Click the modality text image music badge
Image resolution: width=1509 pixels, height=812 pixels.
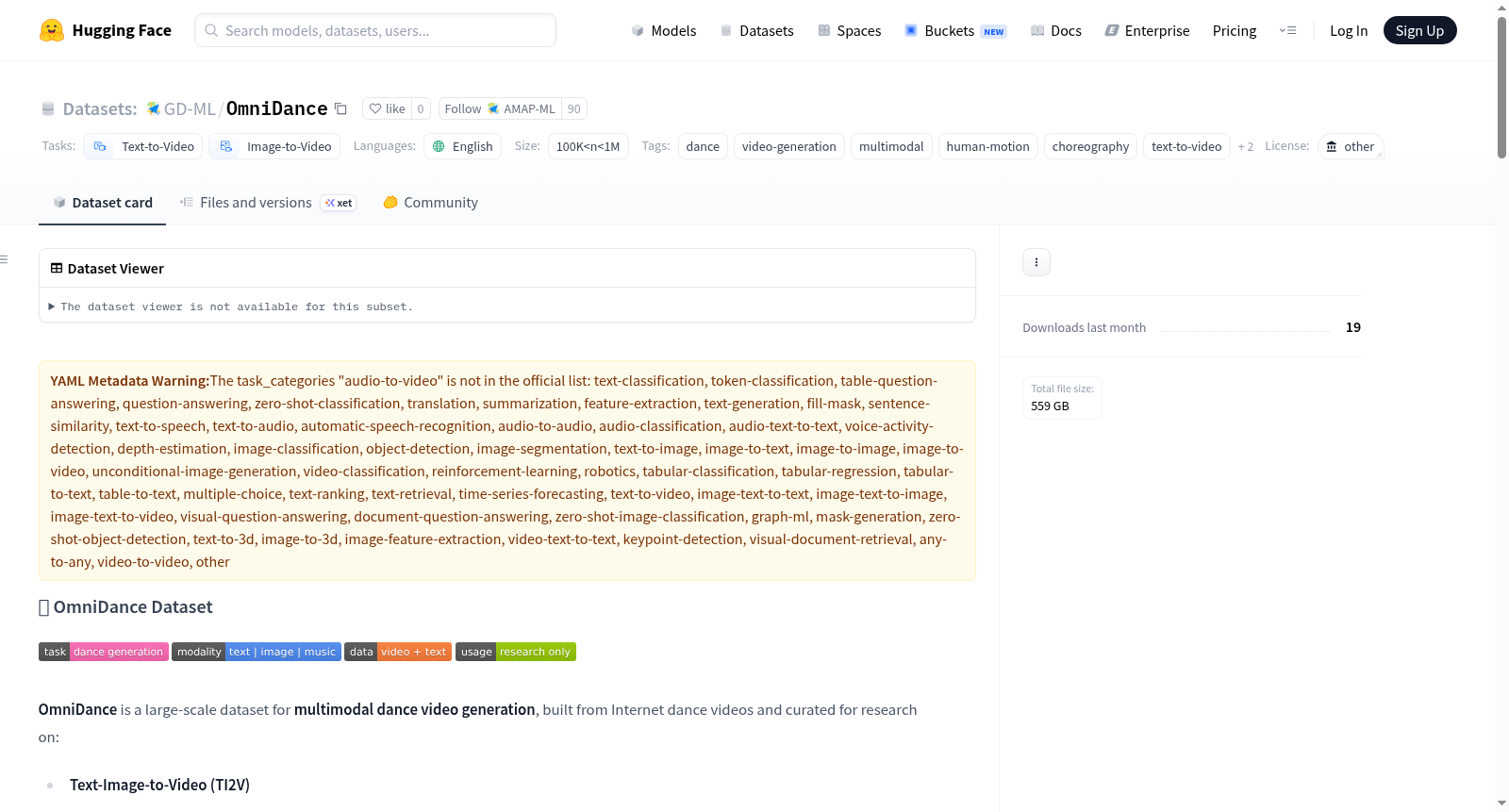click(257, 652)
